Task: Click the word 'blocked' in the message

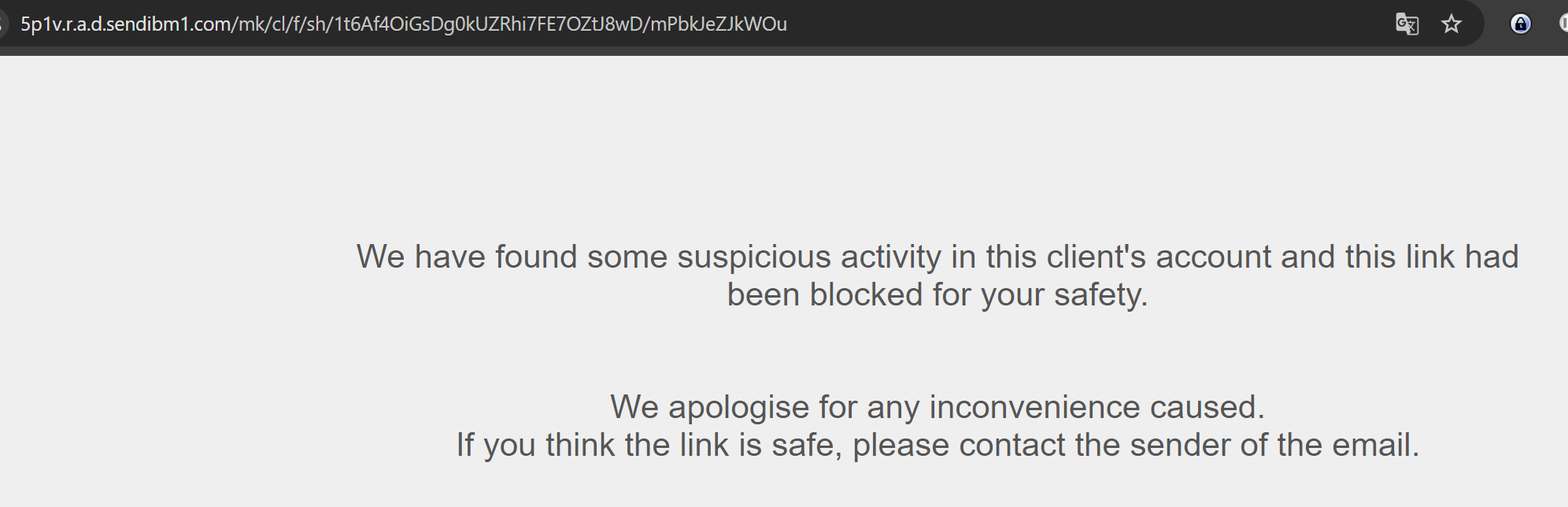Action: coord(866,295)
